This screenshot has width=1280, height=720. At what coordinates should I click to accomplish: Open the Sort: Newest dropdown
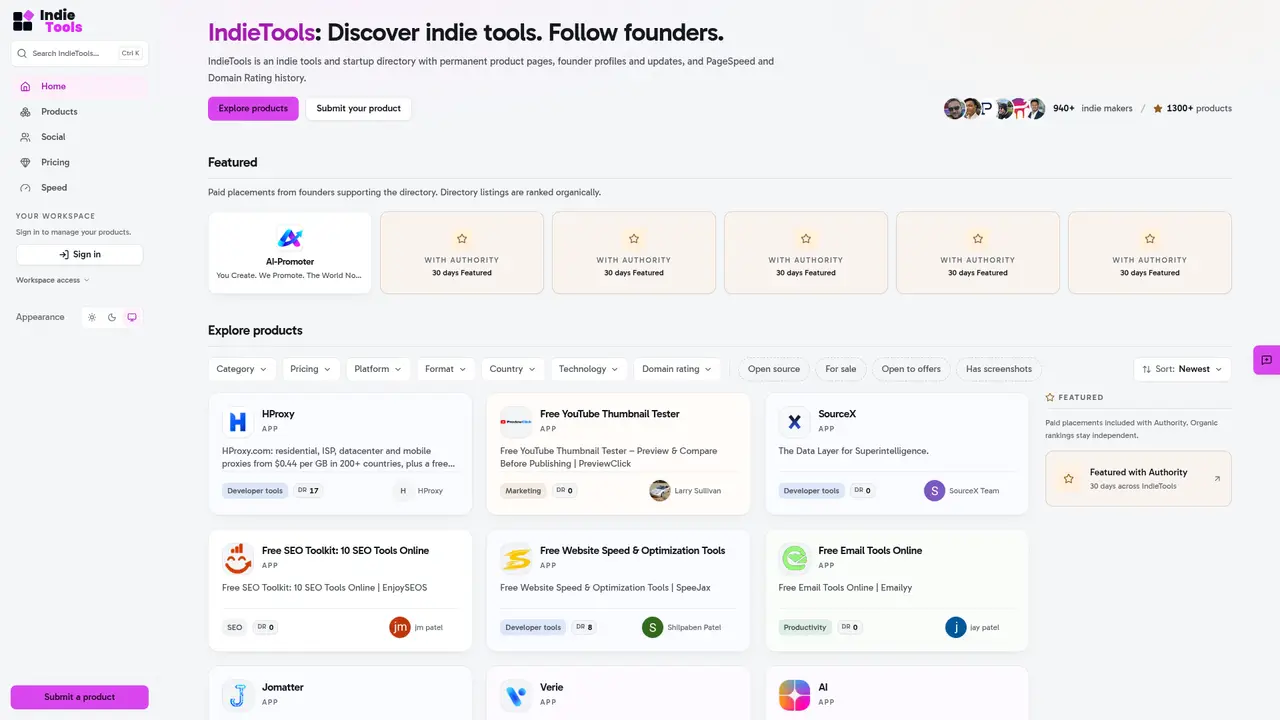(1182, 369)
